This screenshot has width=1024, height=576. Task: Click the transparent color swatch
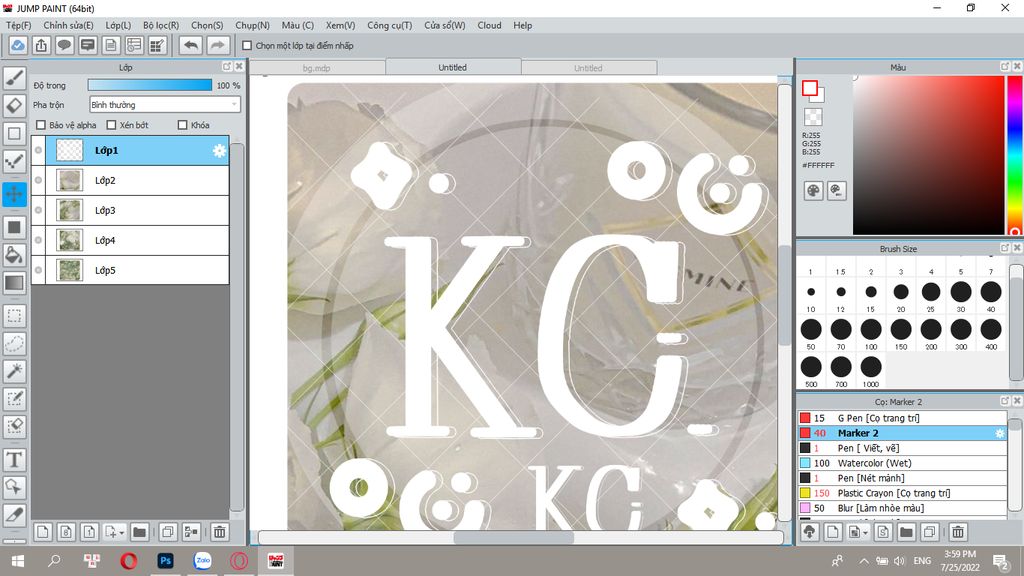813,117
